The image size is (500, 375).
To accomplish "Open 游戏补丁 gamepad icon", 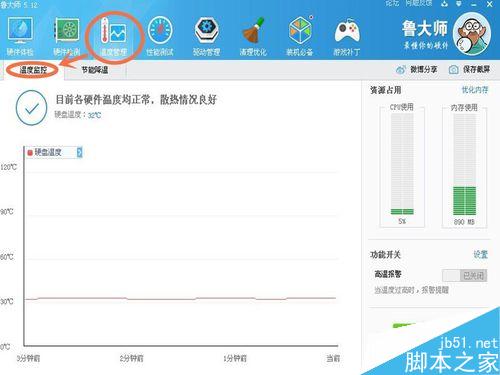I will (x=347, y=36).
